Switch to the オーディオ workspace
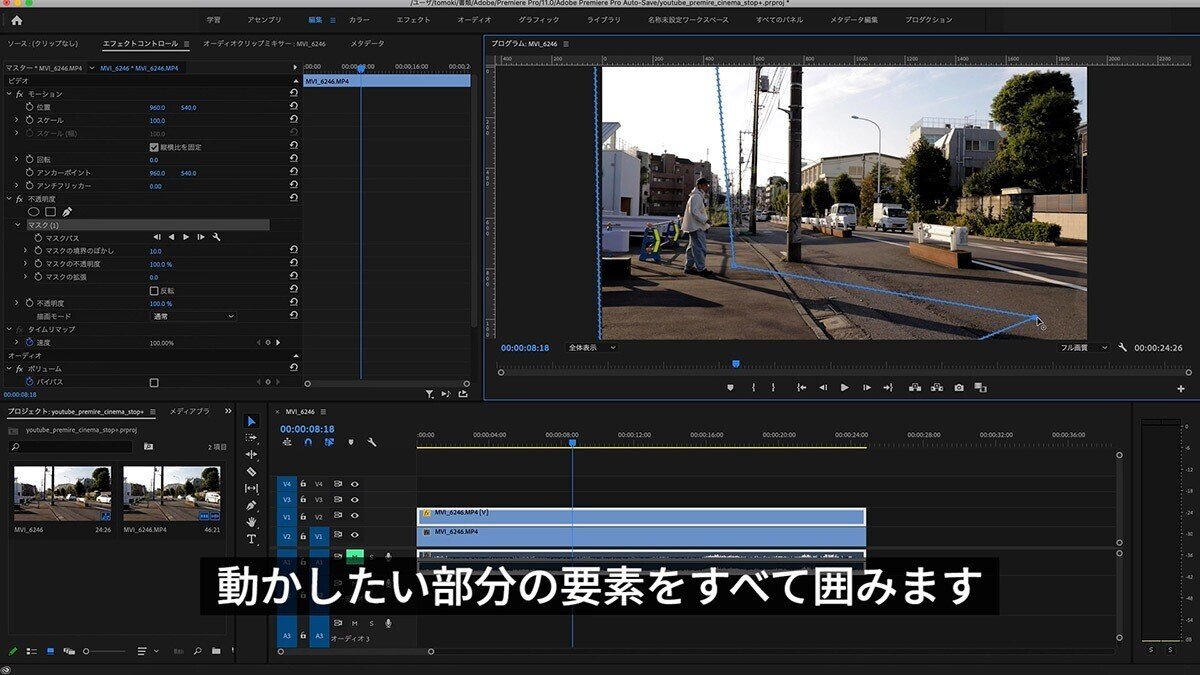The width and height of the screenshot is (1200, 675). [x=474, y=20]
